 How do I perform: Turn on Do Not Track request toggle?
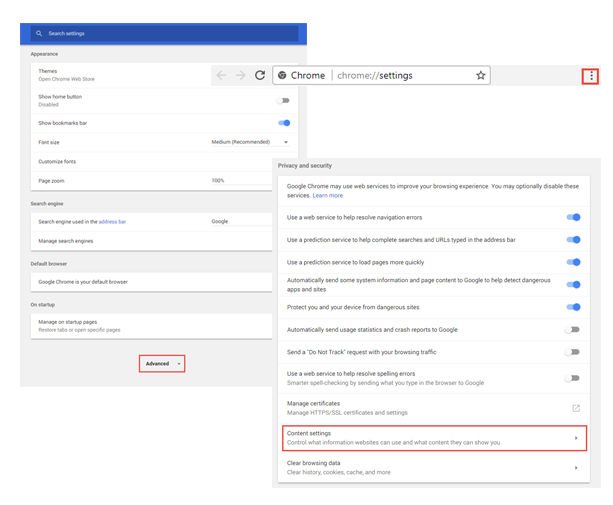572,352
